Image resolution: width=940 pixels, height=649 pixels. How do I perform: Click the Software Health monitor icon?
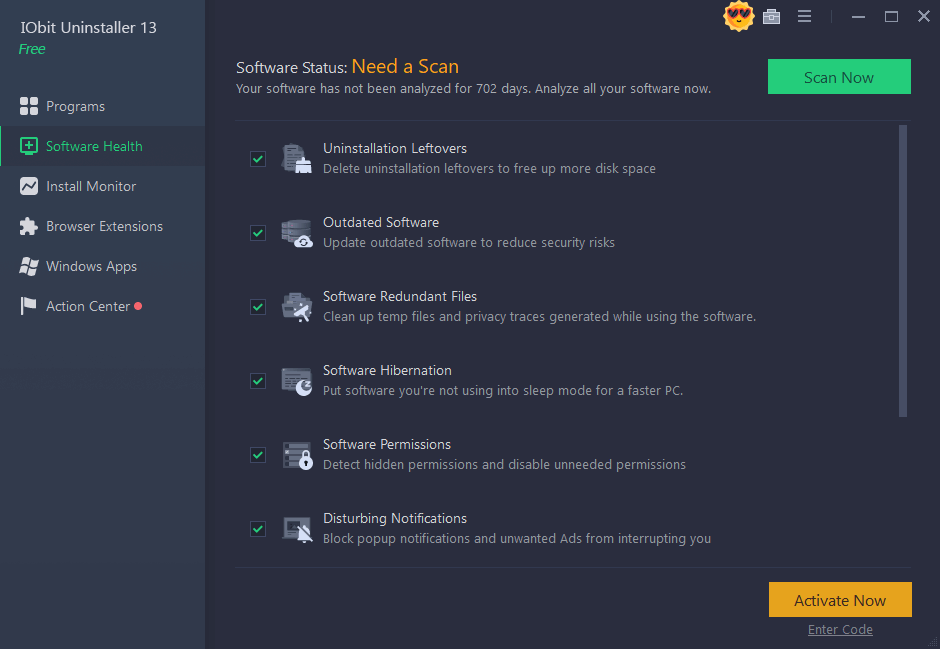28,146
